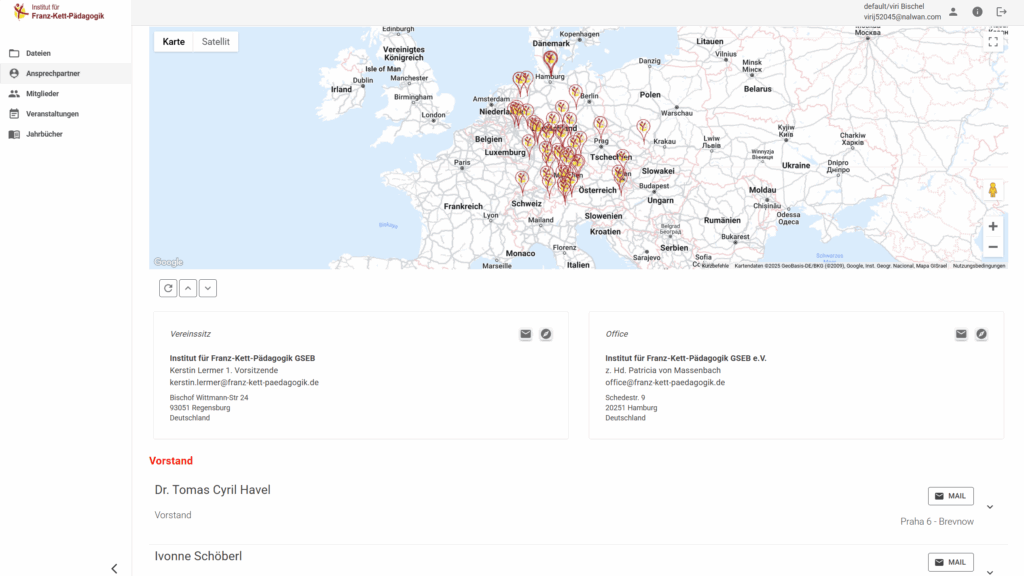Open the user profile icon
The width and height of the screenshot is (1024, 576).
[953, 12]
